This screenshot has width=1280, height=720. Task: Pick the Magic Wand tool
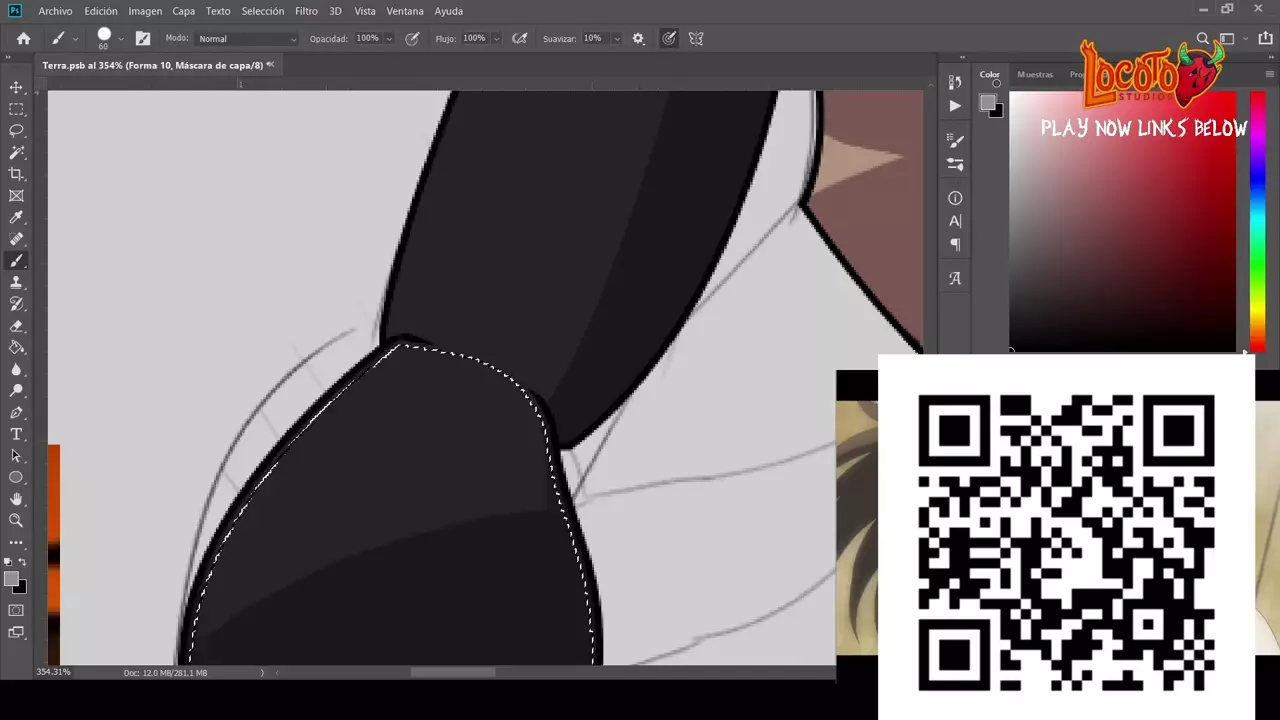[x=16, y=153]
